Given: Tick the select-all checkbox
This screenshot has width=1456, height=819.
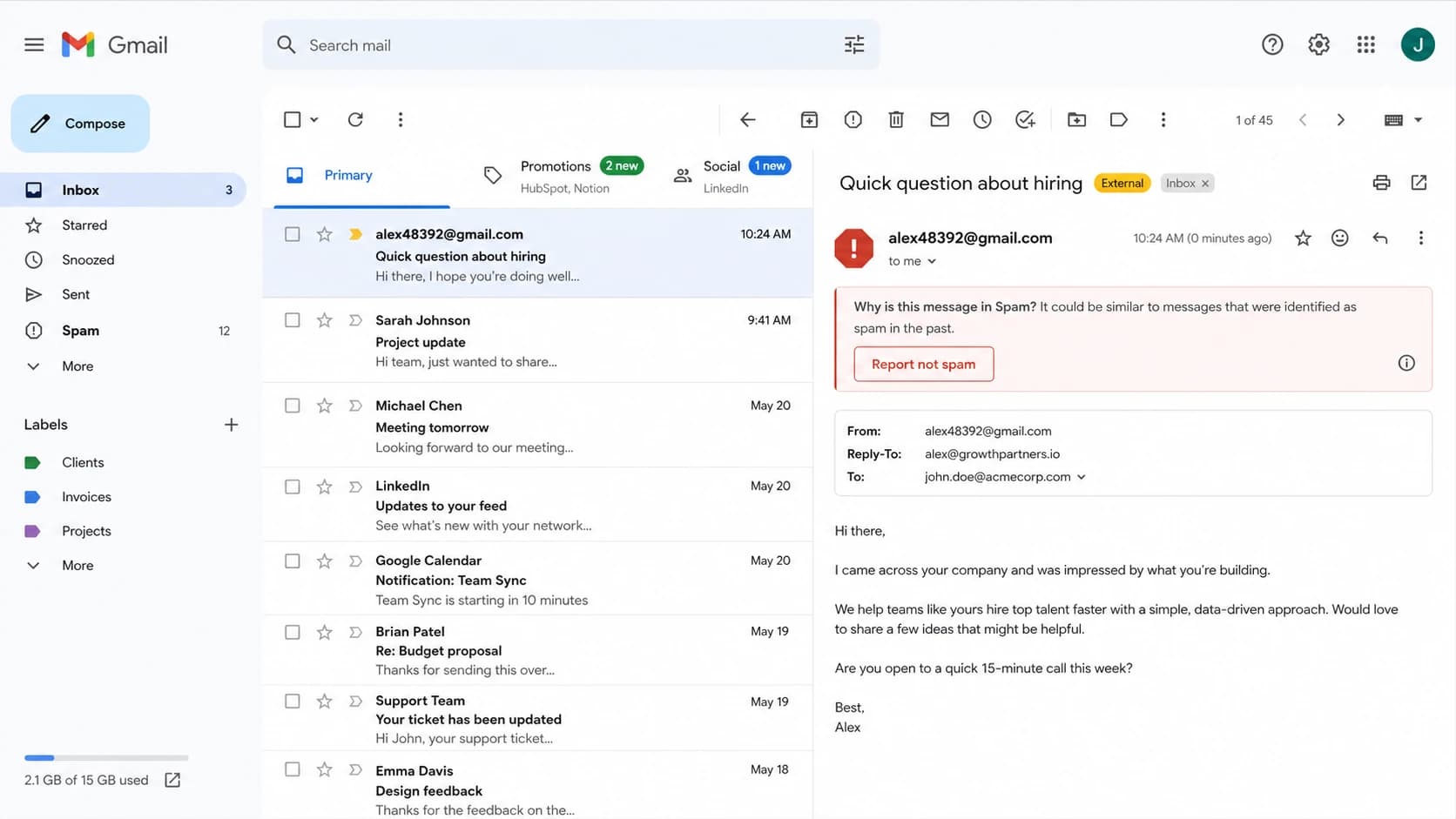Looking at the screenshot, I should 293,119.
